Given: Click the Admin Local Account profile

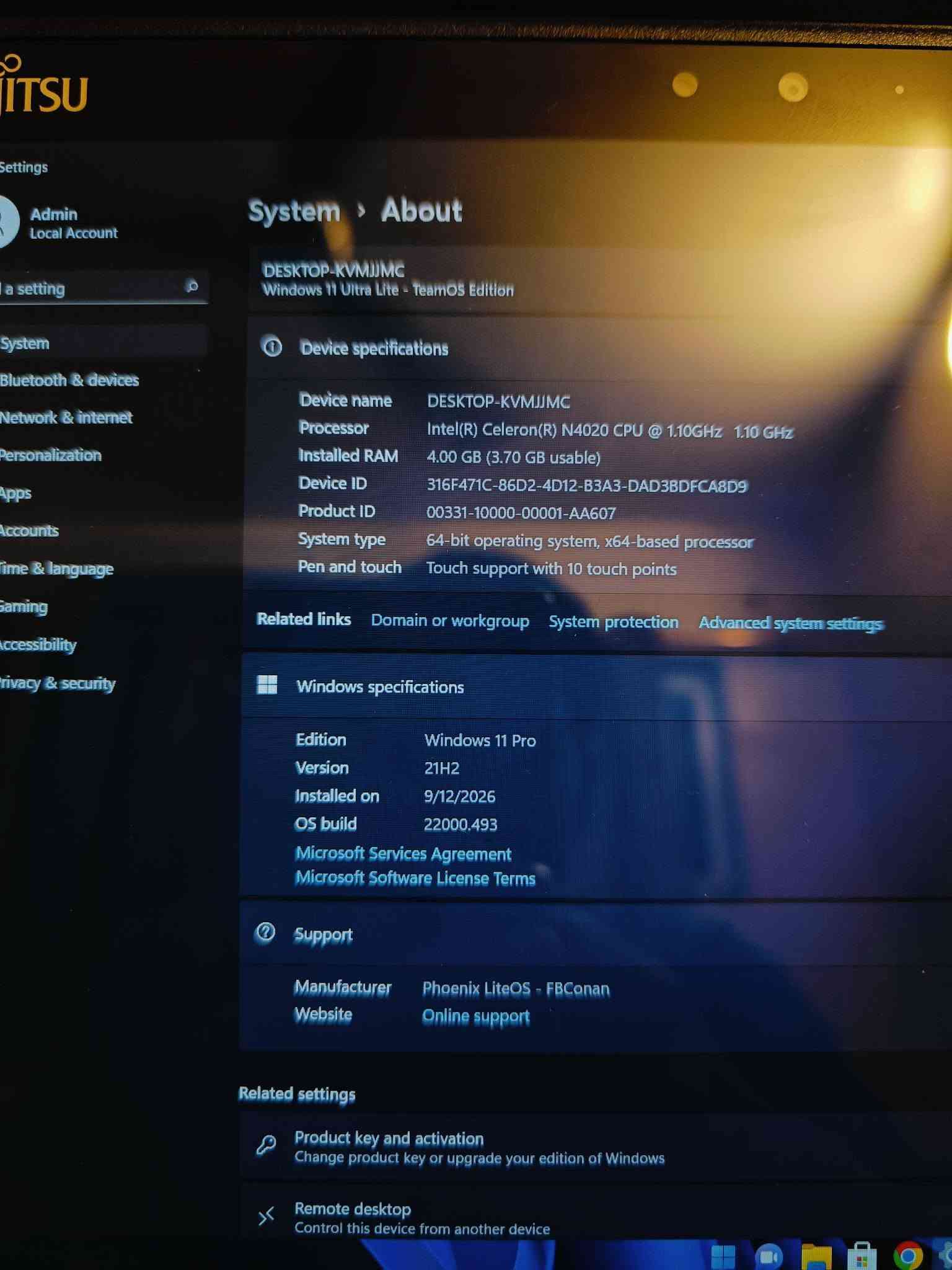Looking at the screenshot, I should pyautogui.click(x=59, y=223).
